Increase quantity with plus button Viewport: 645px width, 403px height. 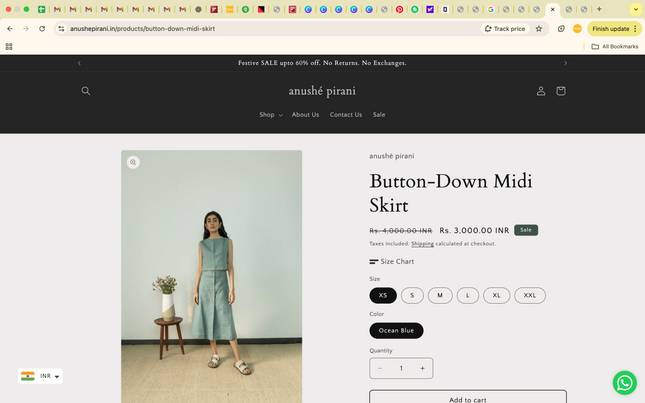point(422,368)
